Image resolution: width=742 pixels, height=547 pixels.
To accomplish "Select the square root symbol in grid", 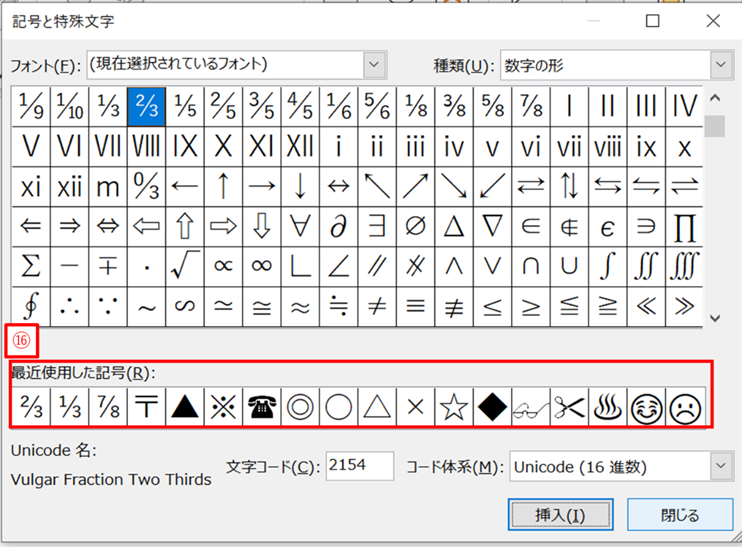I will click(185, 266).
